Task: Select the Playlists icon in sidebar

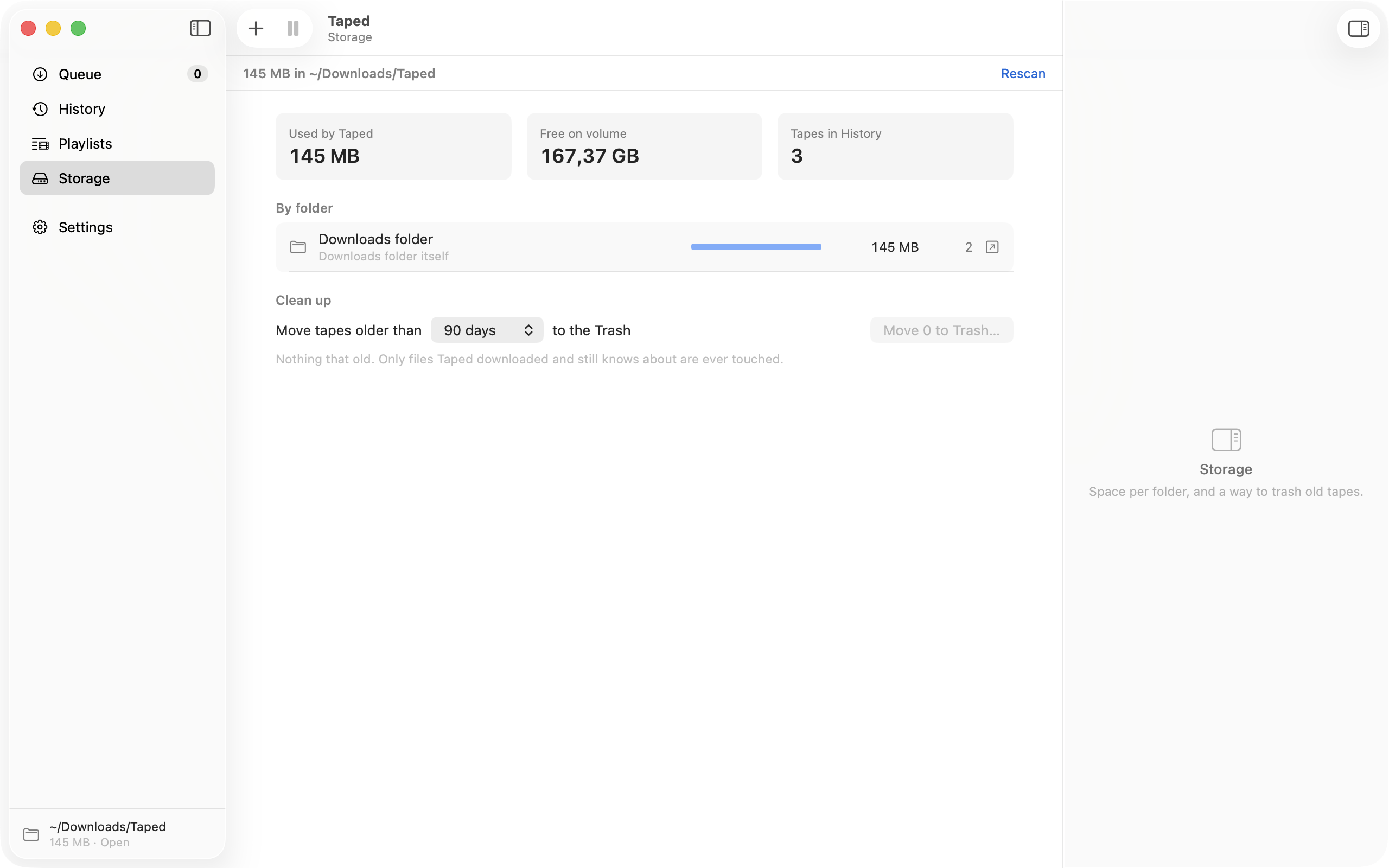Action: (x=40, y=144)
